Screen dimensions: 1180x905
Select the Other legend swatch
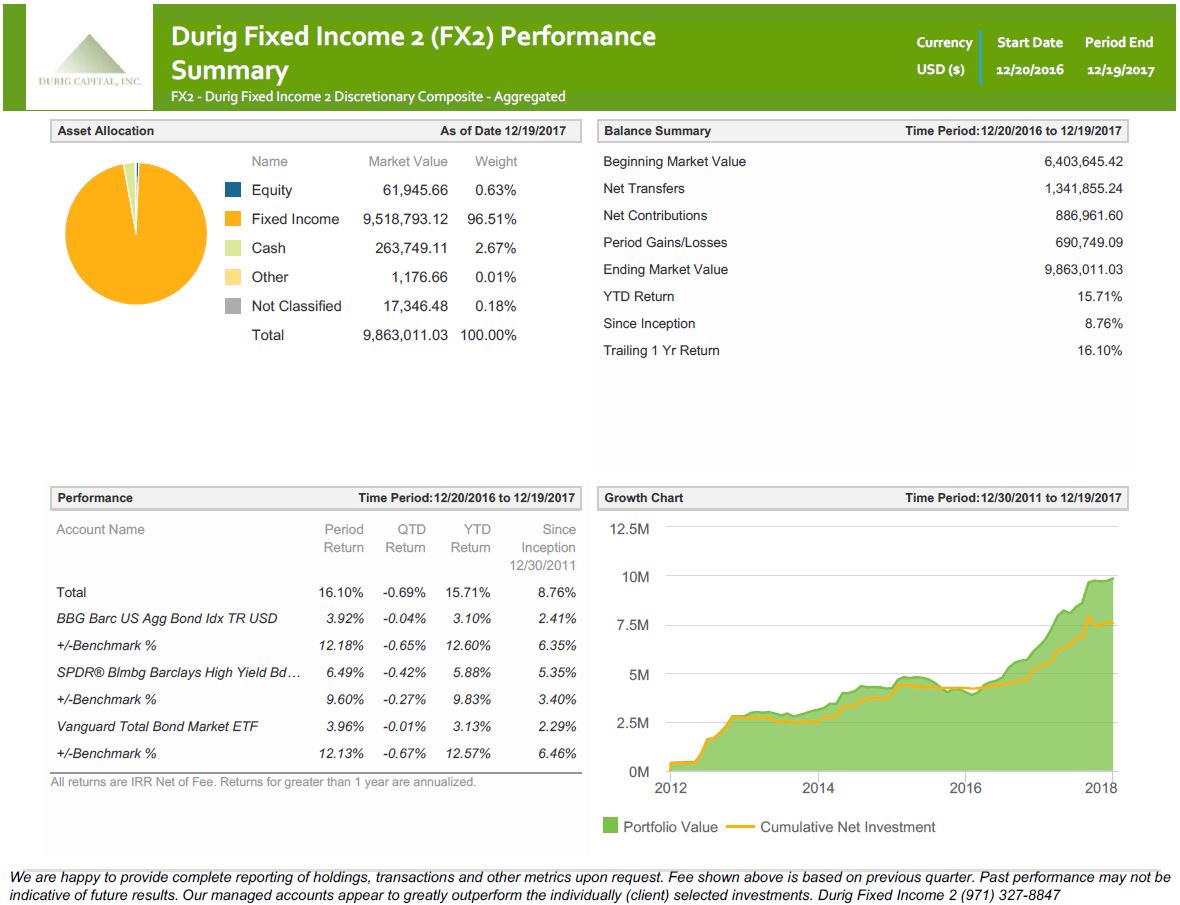click(233, 277)
